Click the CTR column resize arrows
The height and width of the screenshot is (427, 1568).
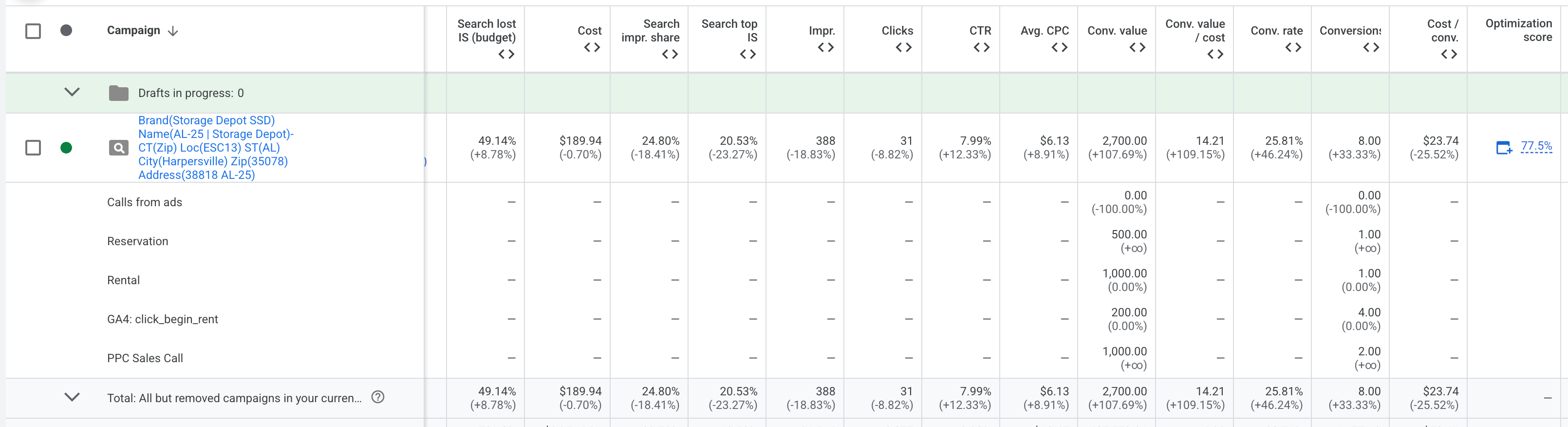click(x=981, y=47)
